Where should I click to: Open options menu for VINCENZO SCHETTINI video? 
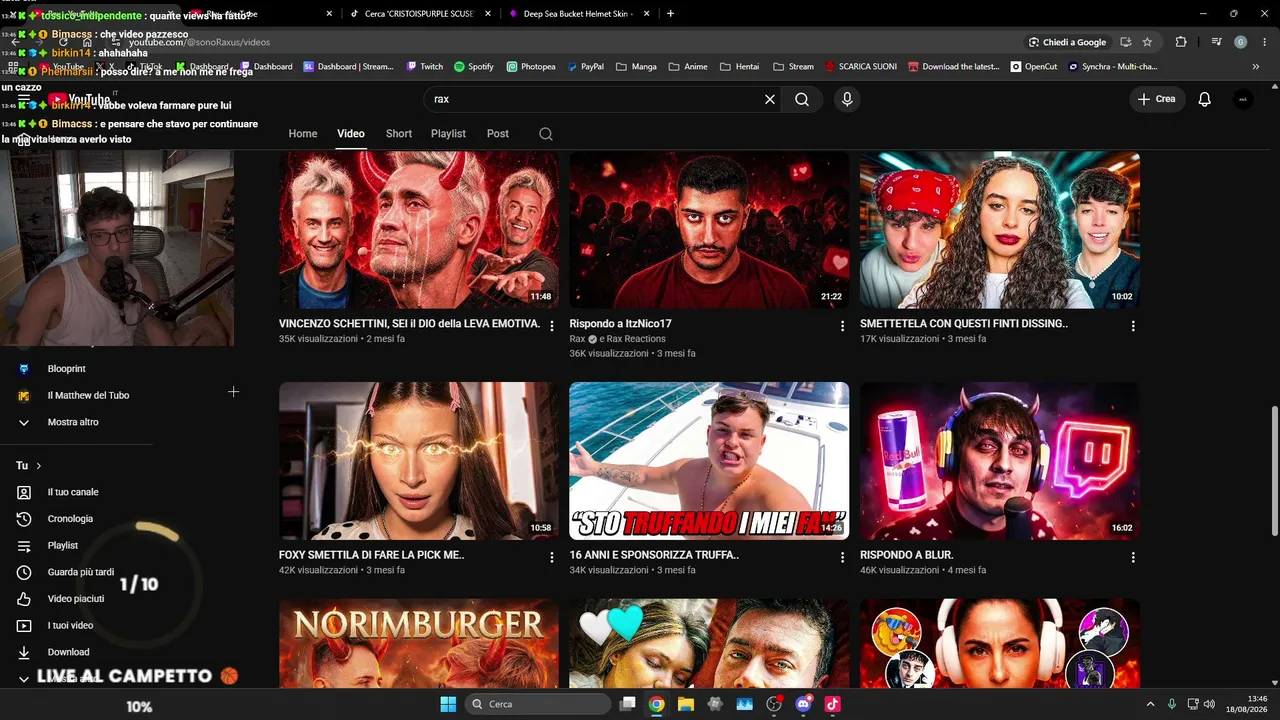(552, 326)
